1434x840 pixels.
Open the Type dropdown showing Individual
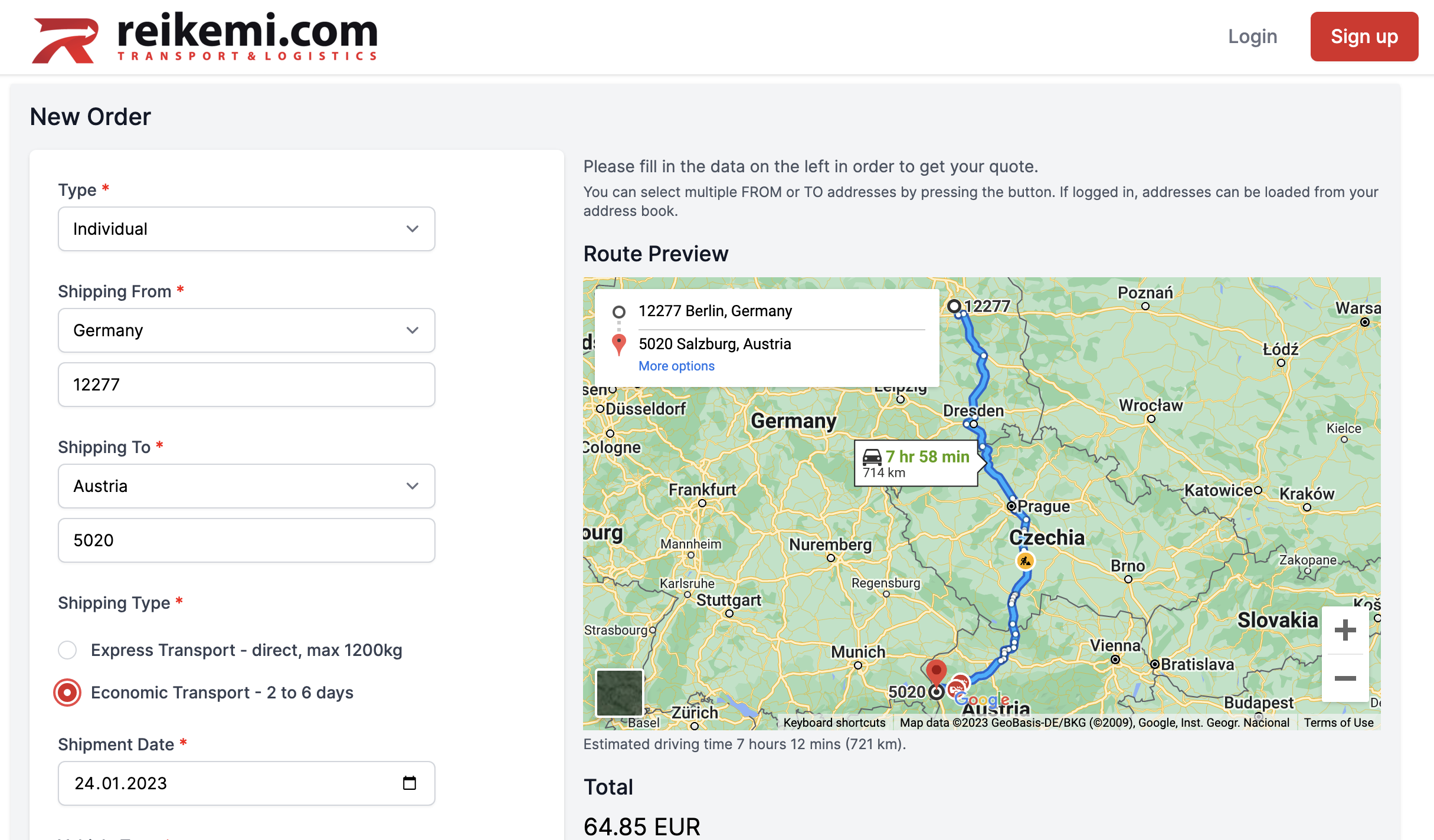click(x=246, y=229)
